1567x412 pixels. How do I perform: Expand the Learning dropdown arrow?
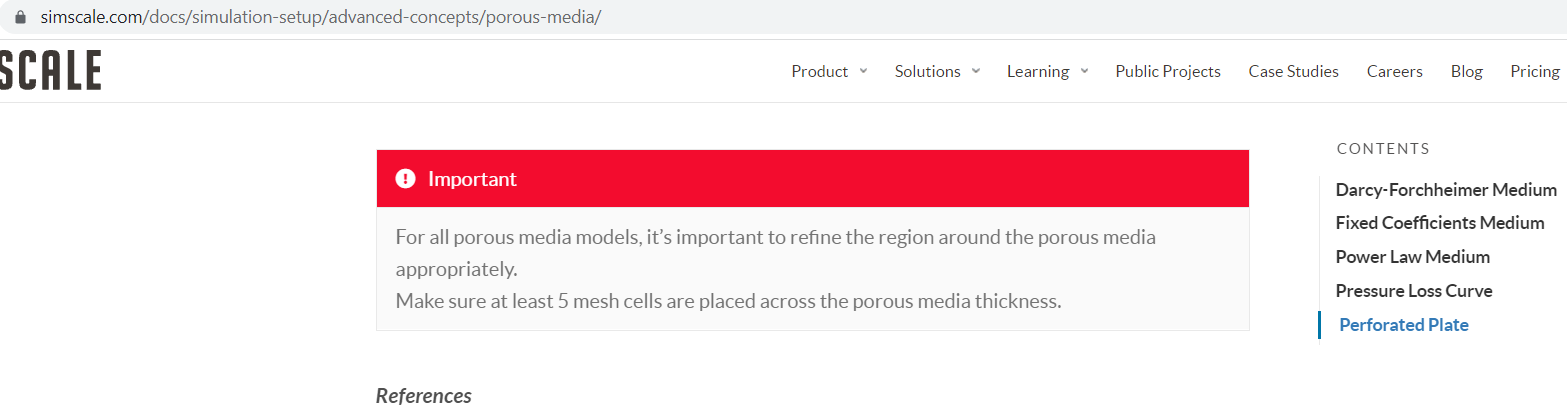pyautogui.click(x=1084, y=71)
